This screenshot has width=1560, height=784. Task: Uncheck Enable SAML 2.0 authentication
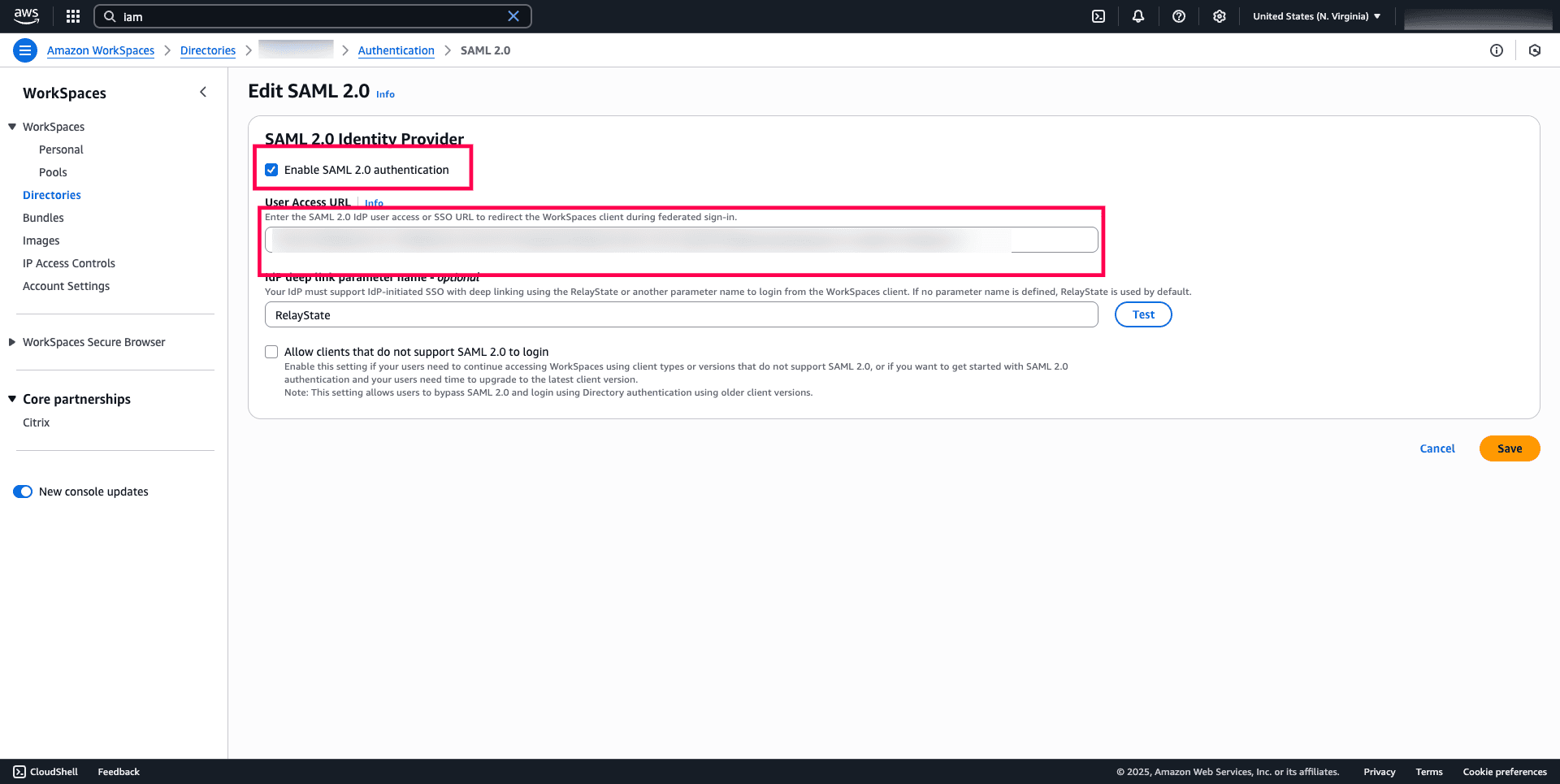271,170
